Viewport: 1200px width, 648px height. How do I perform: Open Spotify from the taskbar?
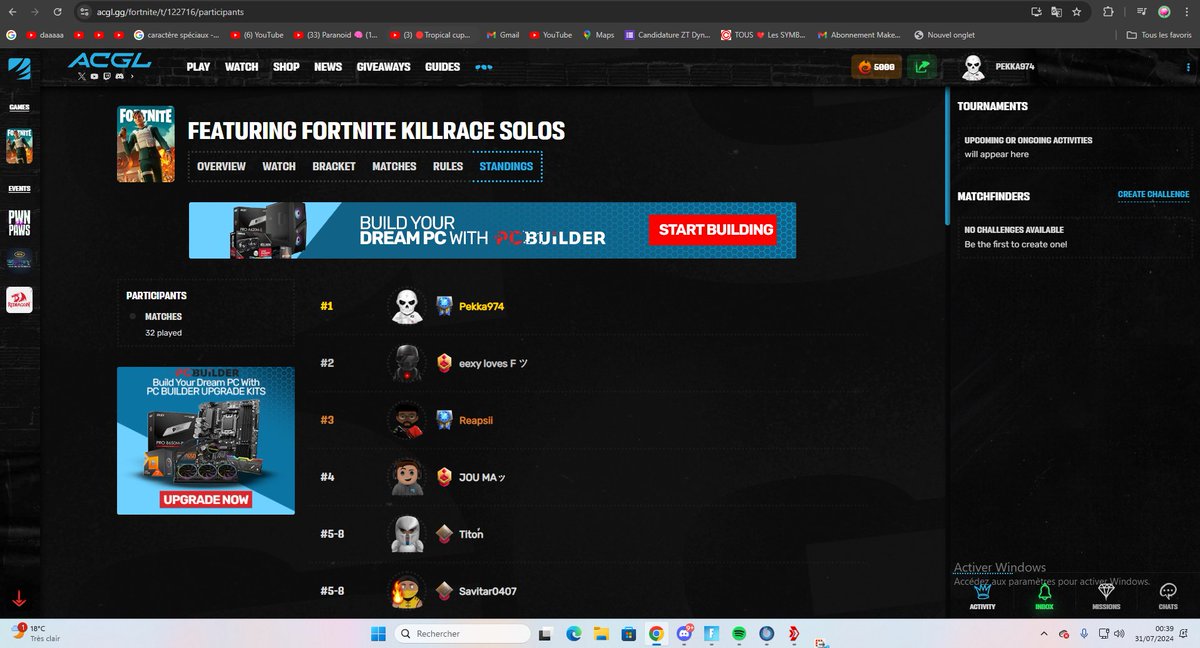[739, 633]
